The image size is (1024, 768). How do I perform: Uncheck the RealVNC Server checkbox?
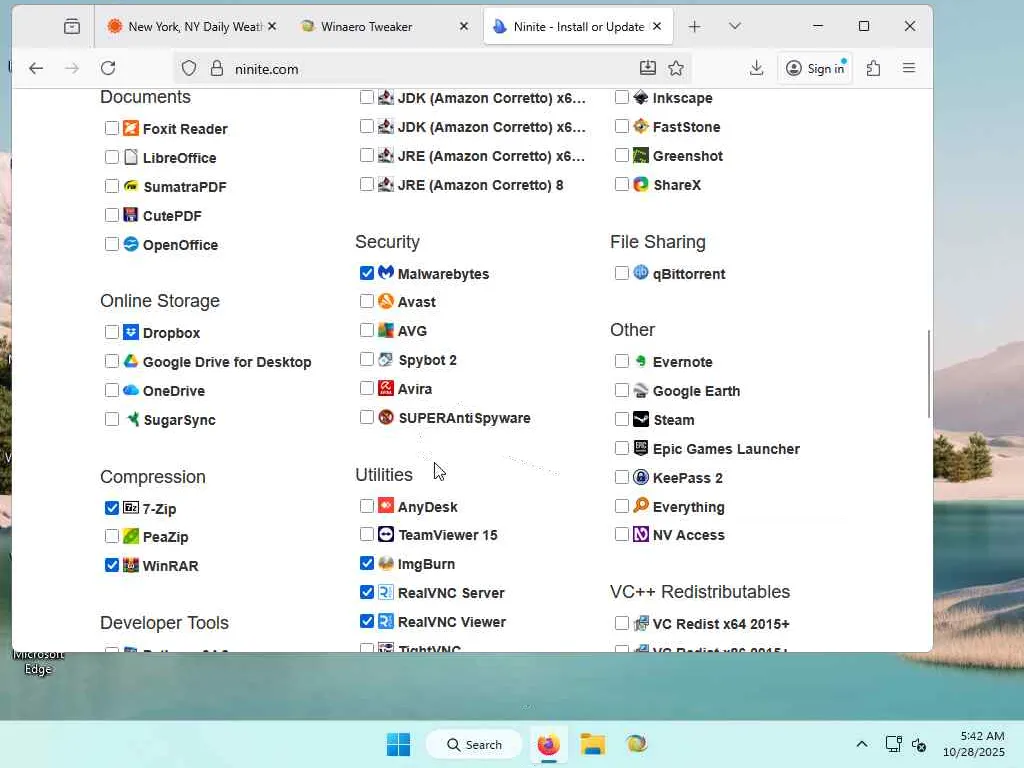click(x=366, y=592)
